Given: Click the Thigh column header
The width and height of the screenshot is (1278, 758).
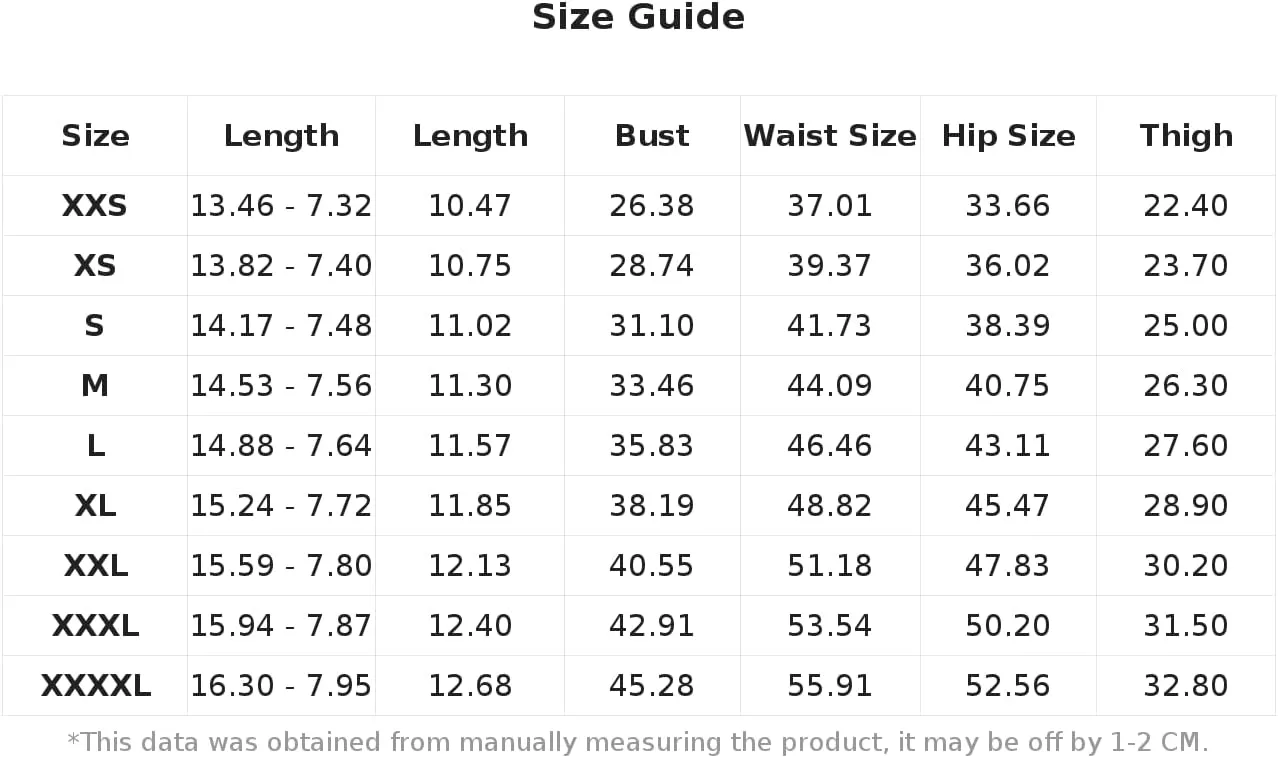Looking at the screenshot, I should pyautogui.click(x=1186, y=136).
